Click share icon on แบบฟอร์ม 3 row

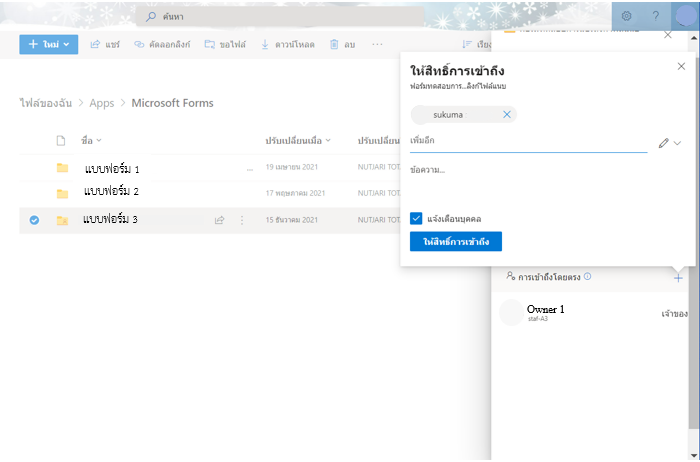coord(219,220)
